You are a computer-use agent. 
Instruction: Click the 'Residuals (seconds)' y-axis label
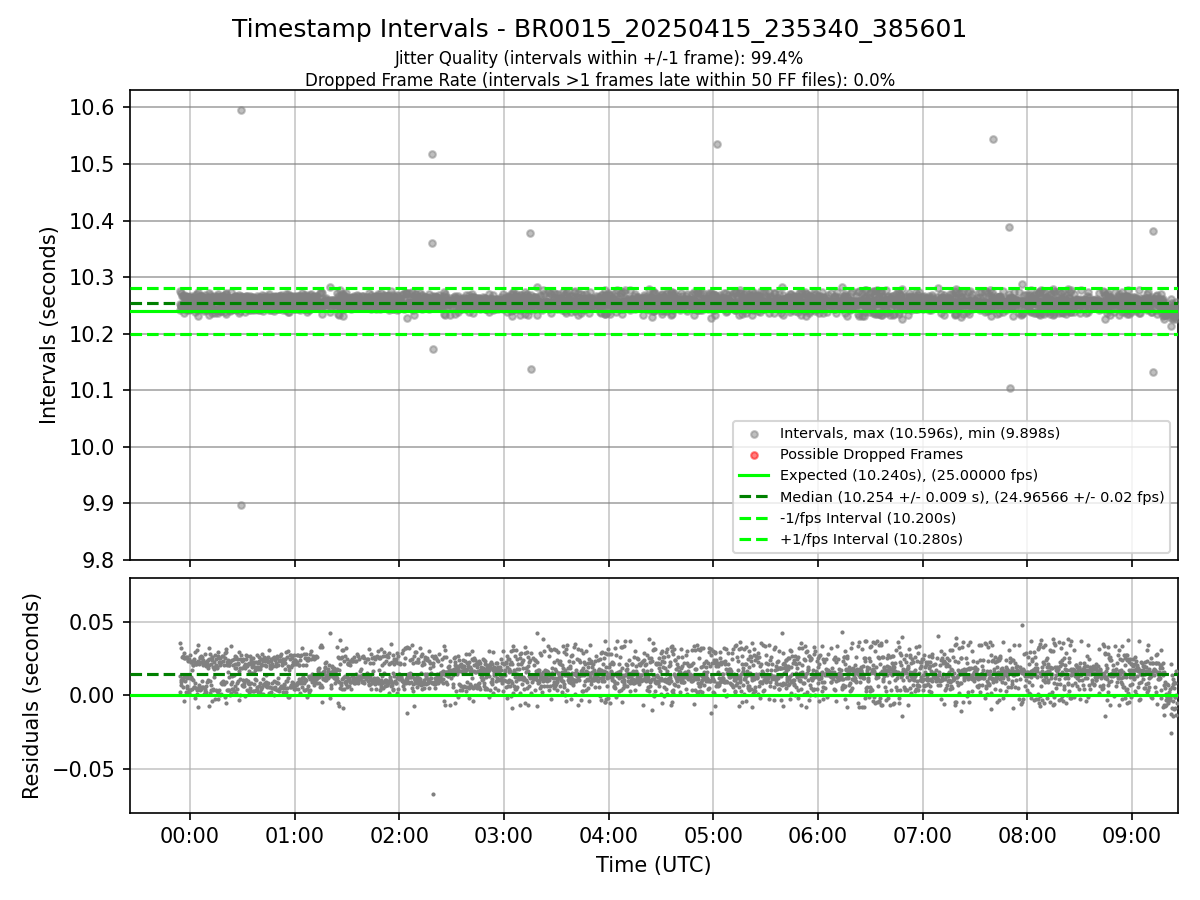tap(31, 696)
